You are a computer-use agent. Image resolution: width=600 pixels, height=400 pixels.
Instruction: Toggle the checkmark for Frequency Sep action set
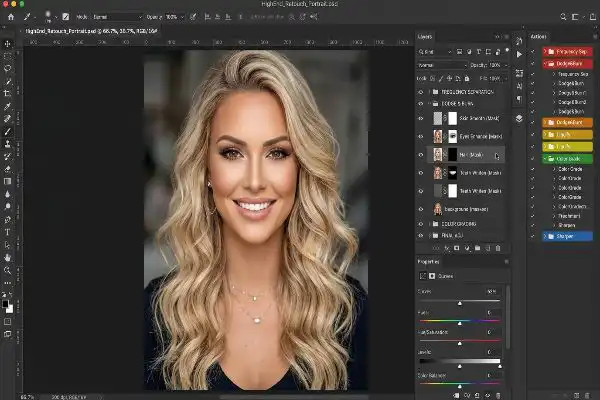tap(532, 51)
